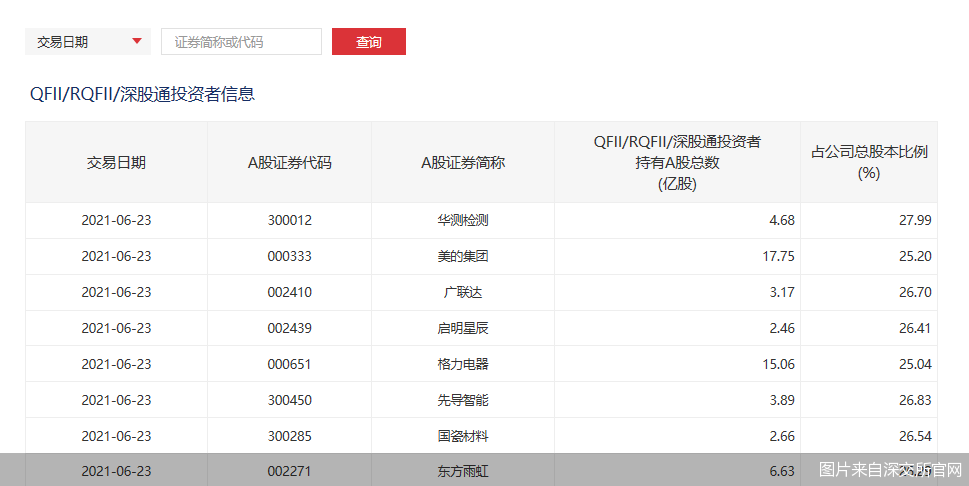969x486 pixels.
Task: Select stock name 启明星辰
Action: coord(463,328)
